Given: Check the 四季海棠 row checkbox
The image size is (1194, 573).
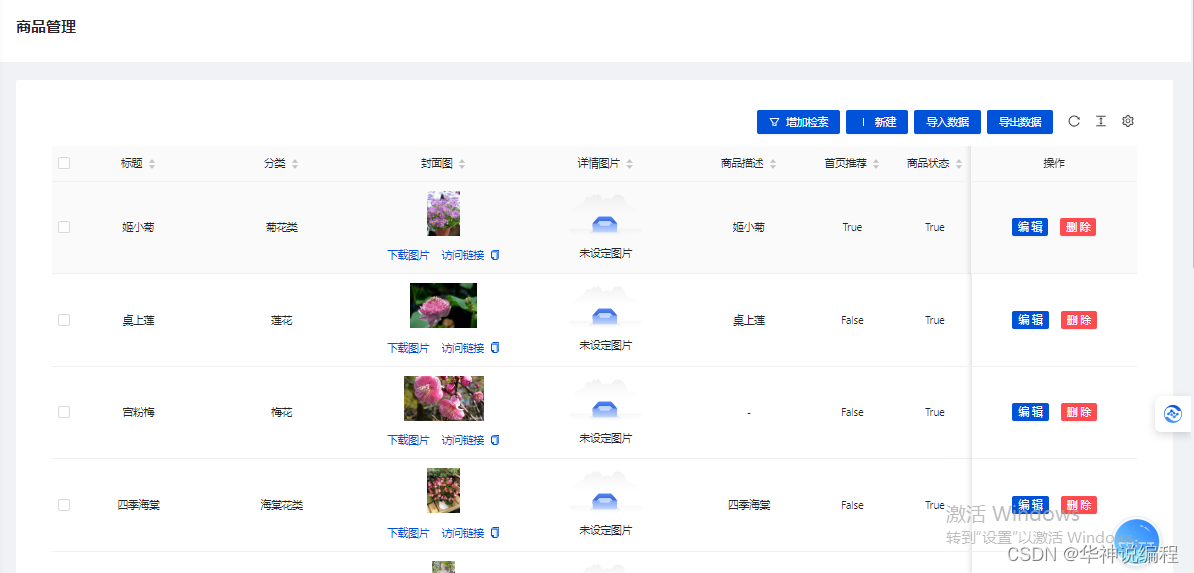Looking at the screenshot, I should click(x=64, y=505).
